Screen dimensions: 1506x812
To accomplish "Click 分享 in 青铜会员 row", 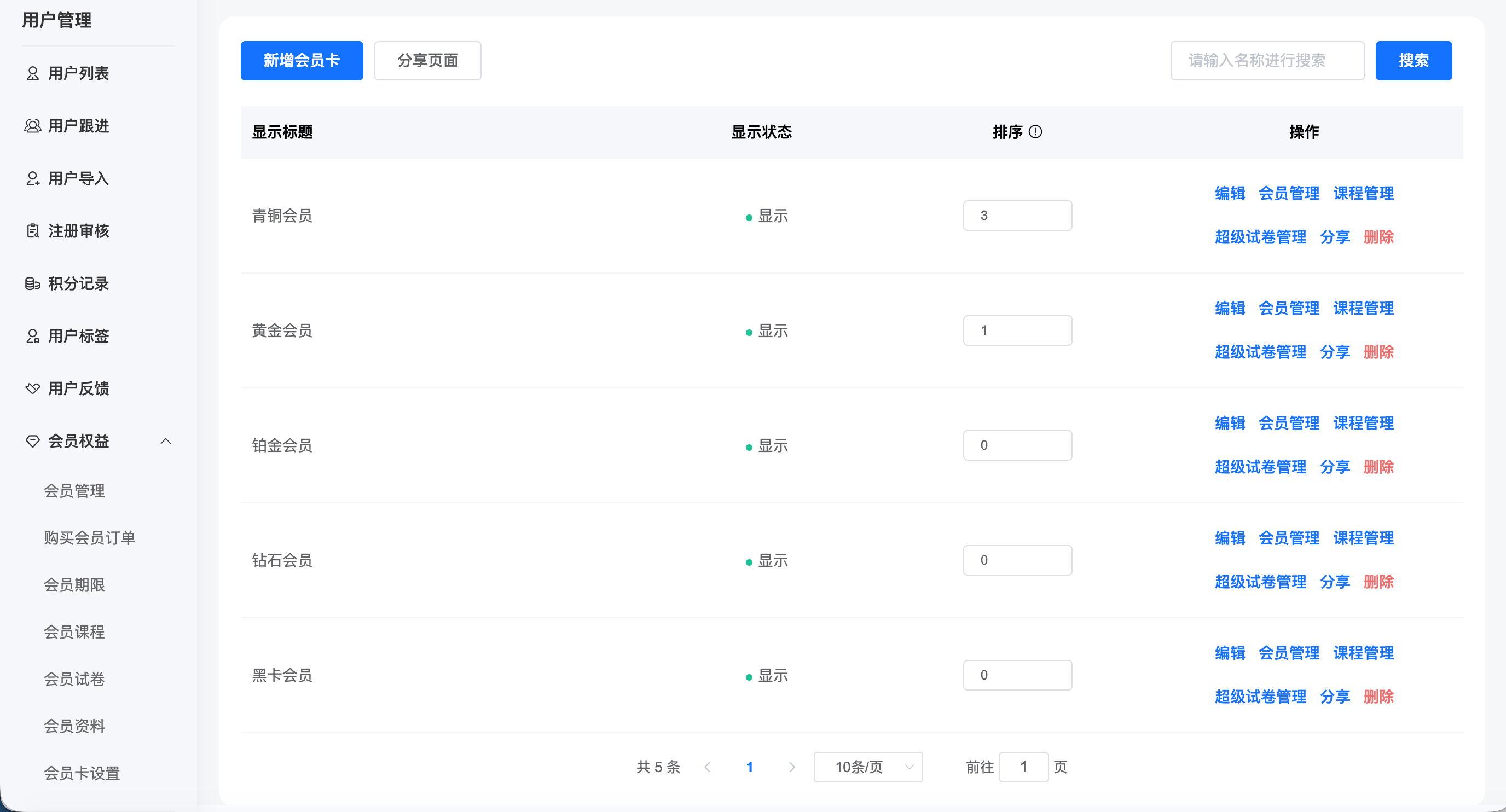I will pos(1335,237).
